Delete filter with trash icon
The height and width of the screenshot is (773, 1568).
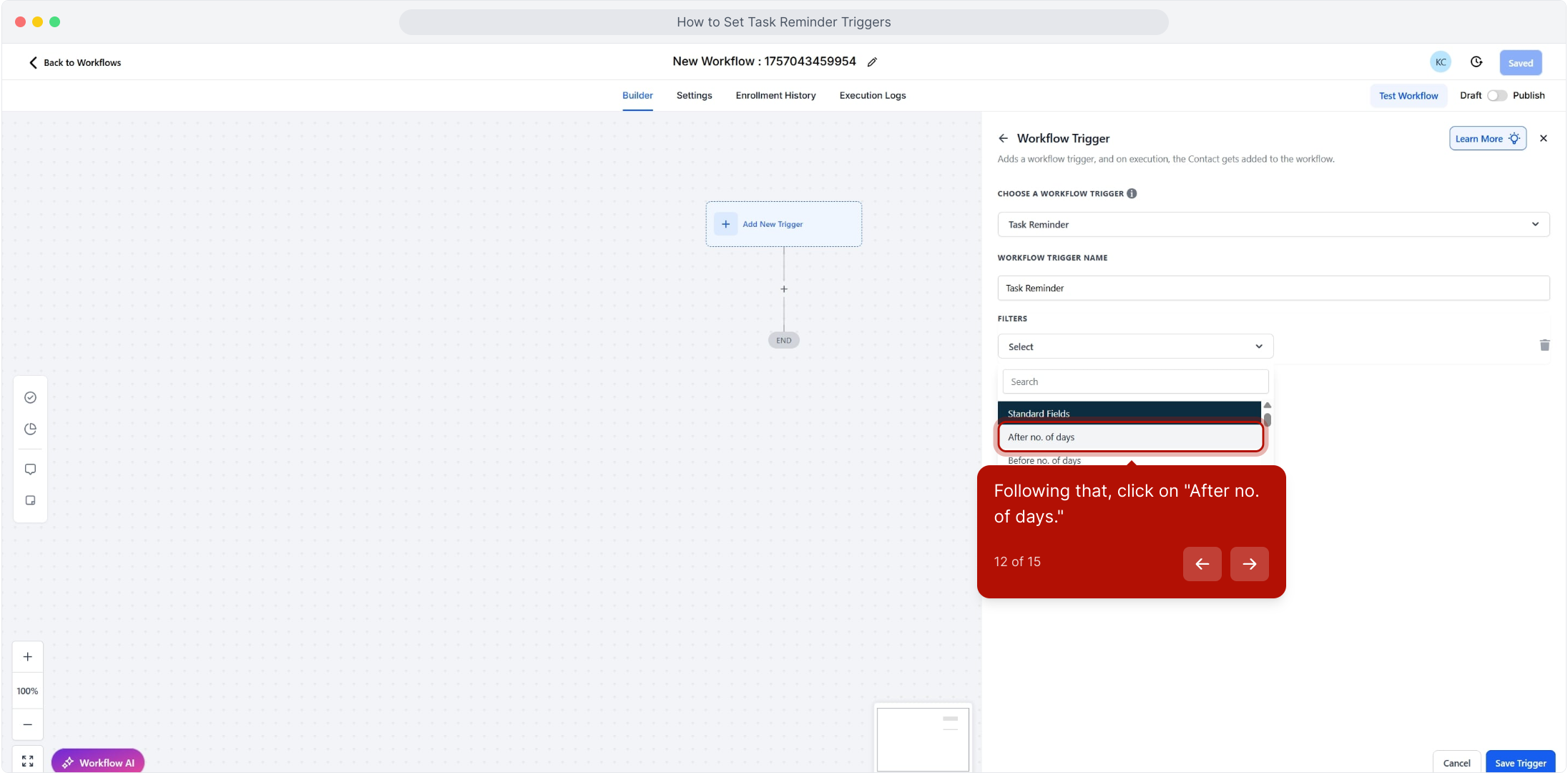tap(1544, 346)
